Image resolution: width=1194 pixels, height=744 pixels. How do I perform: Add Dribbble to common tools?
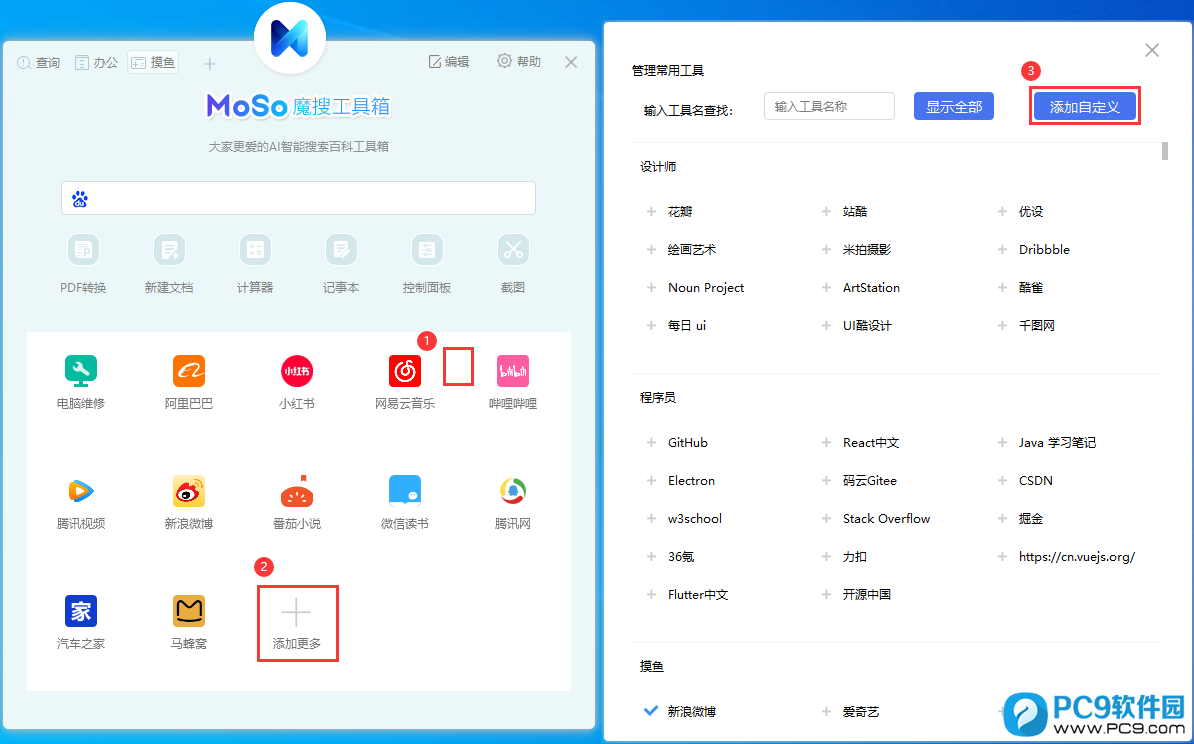pyautogui.click(x=1002, y=250)
